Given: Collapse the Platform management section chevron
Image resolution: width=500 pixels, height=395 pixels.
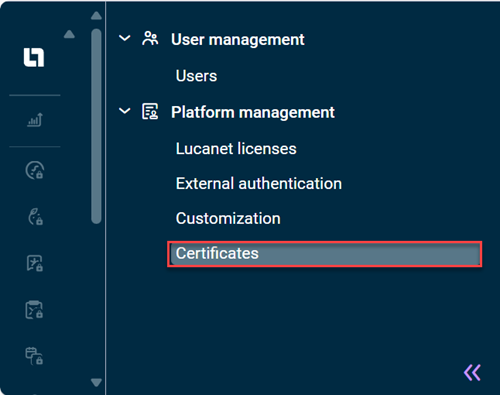Looking at the screenshot, I should click(125, 111).
